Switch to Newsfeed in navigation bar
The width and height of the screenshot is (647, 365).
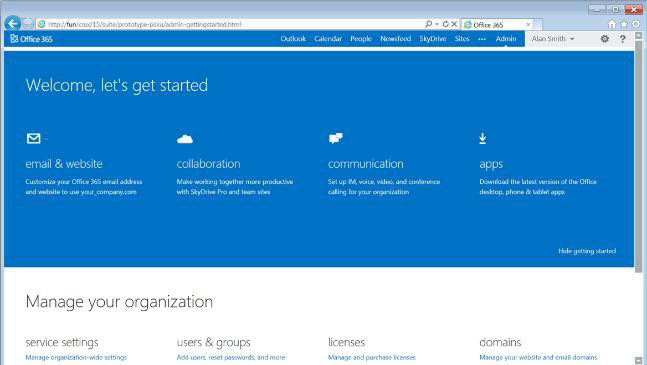pos(396,39)
